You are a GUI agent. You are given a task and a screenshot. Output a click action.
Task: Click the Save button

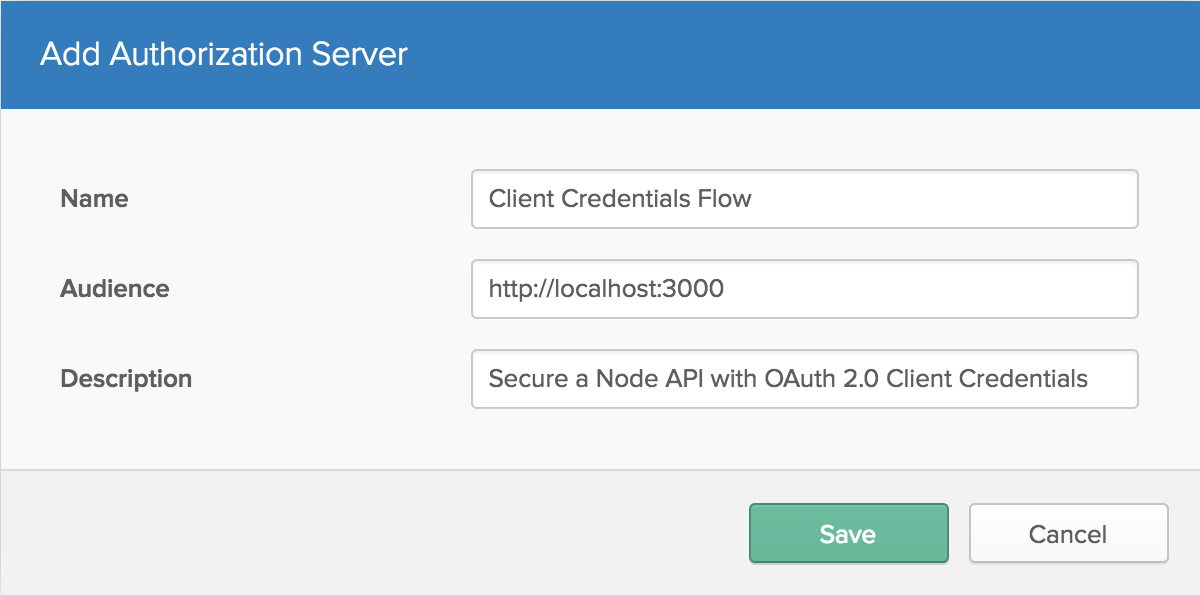pos(848,534)
